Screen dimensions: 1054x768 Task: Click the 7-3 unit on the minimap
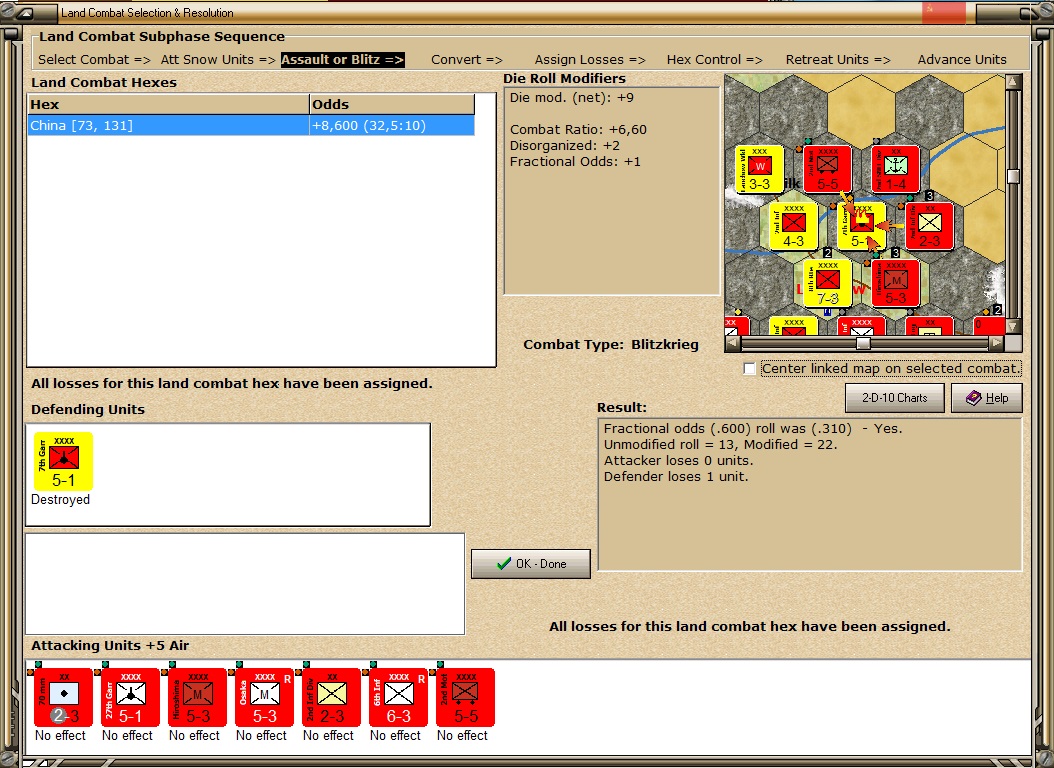tap(827, 284)
